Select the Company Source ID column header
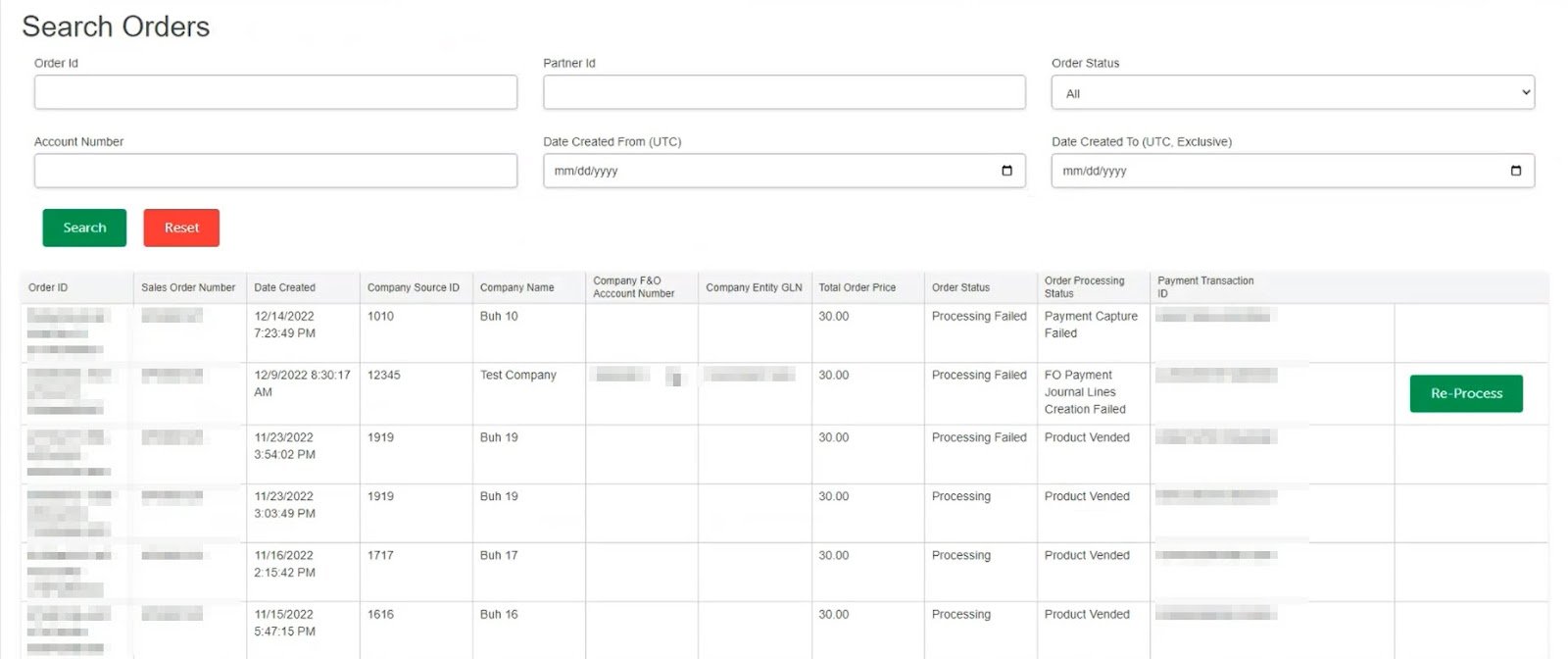The width and height of the screenshot is (1568, 659). 413,287
